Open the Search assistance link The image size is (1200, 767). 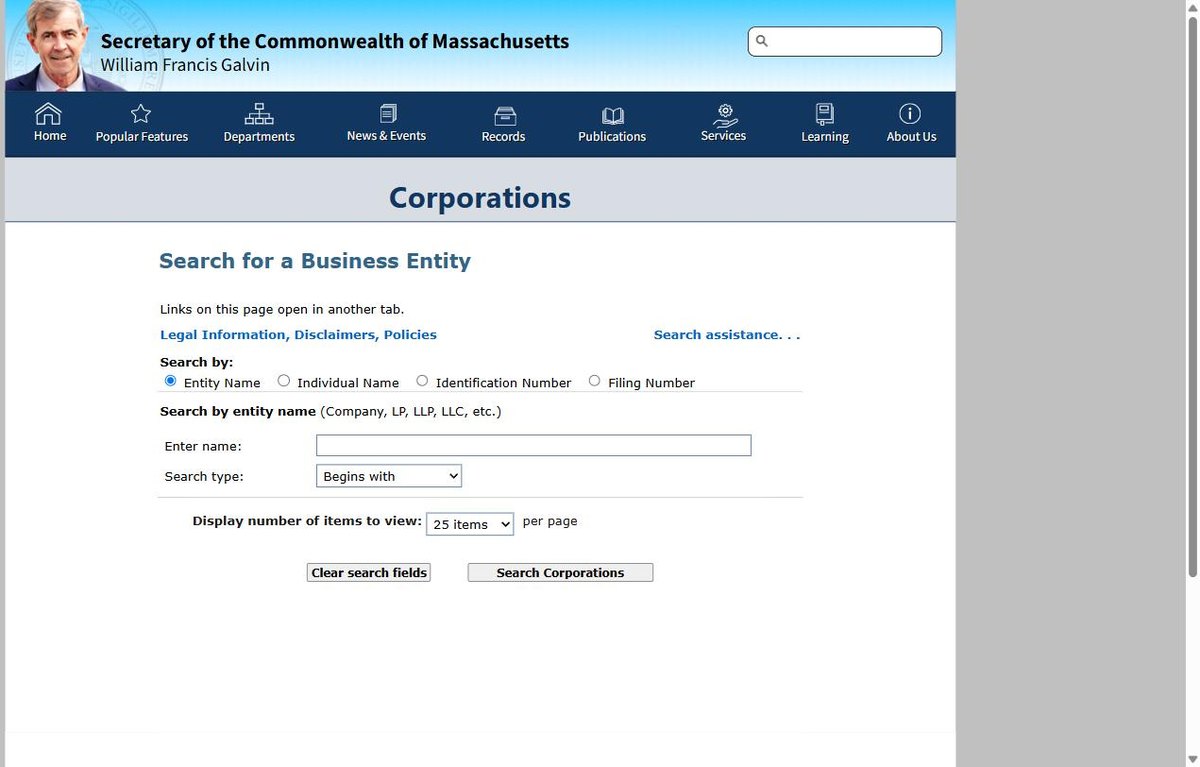click(727, 334)
